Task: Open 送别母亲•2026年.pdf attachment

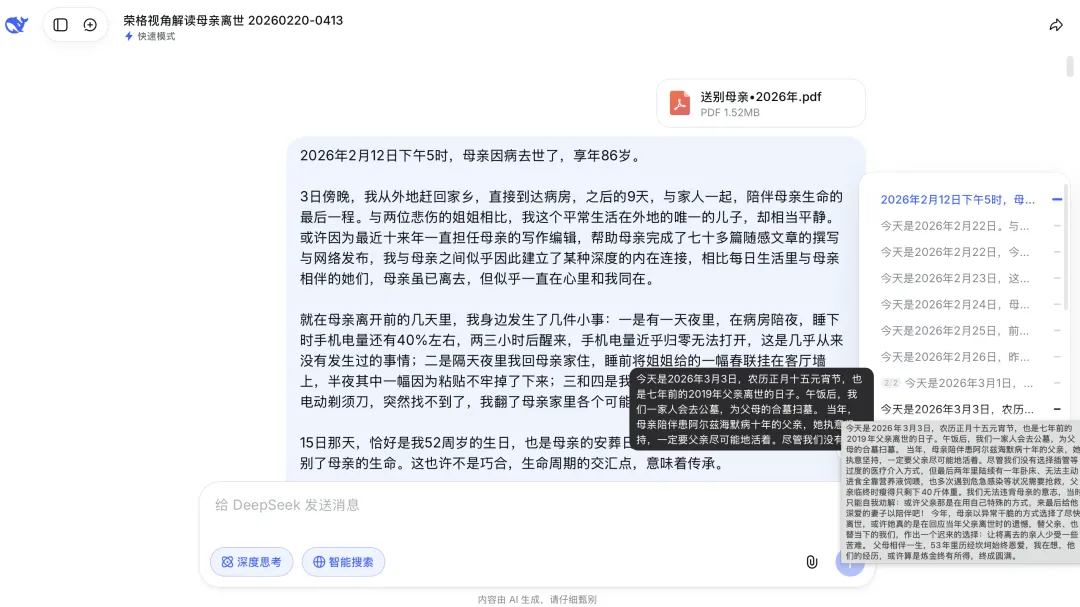Action: coord(760,103)
